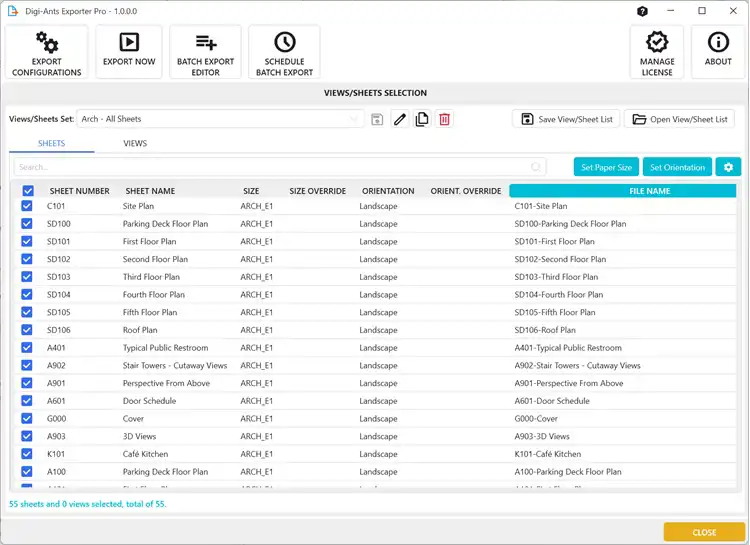Click the Set Orientation button
750x545 pixels.
coord(677,167)
